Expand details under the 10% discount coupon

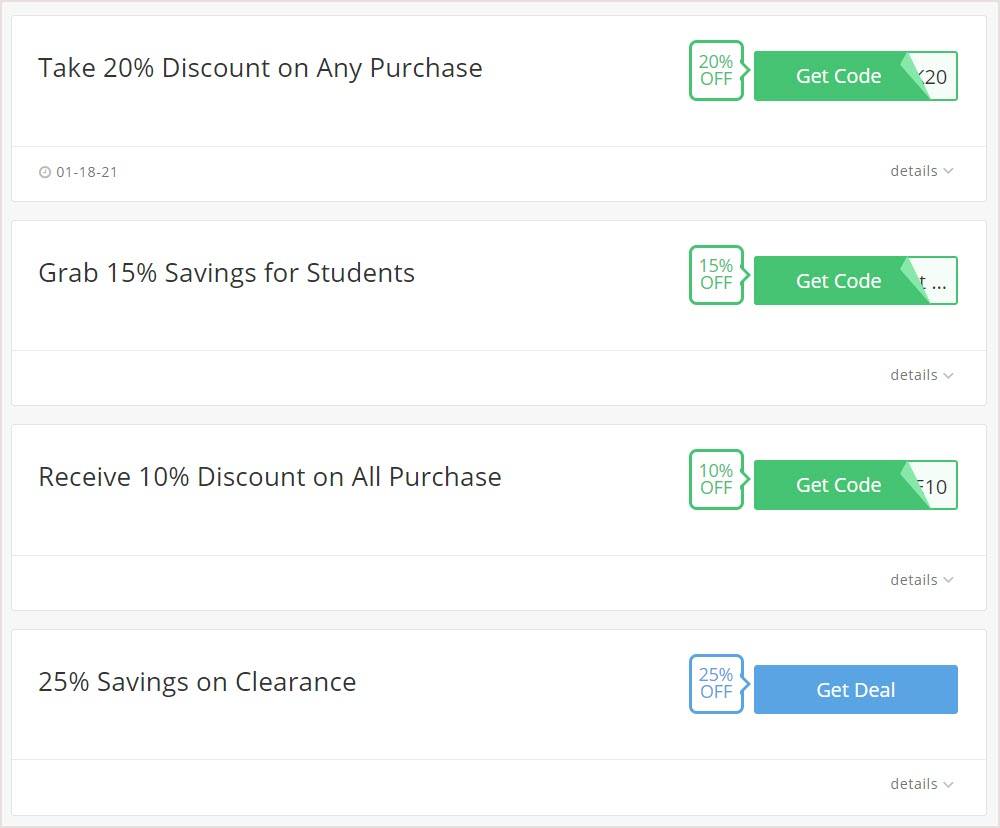922,580
